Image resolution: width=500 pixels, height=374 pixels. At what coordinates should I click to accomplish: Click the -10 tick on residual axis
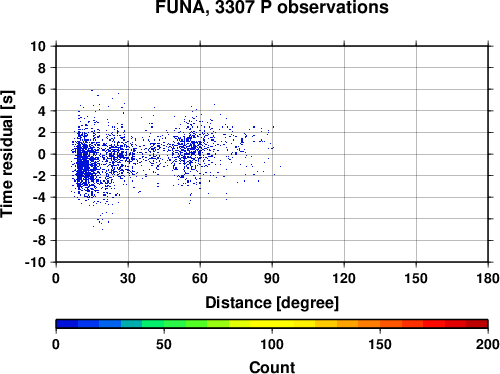pos(35,263)
